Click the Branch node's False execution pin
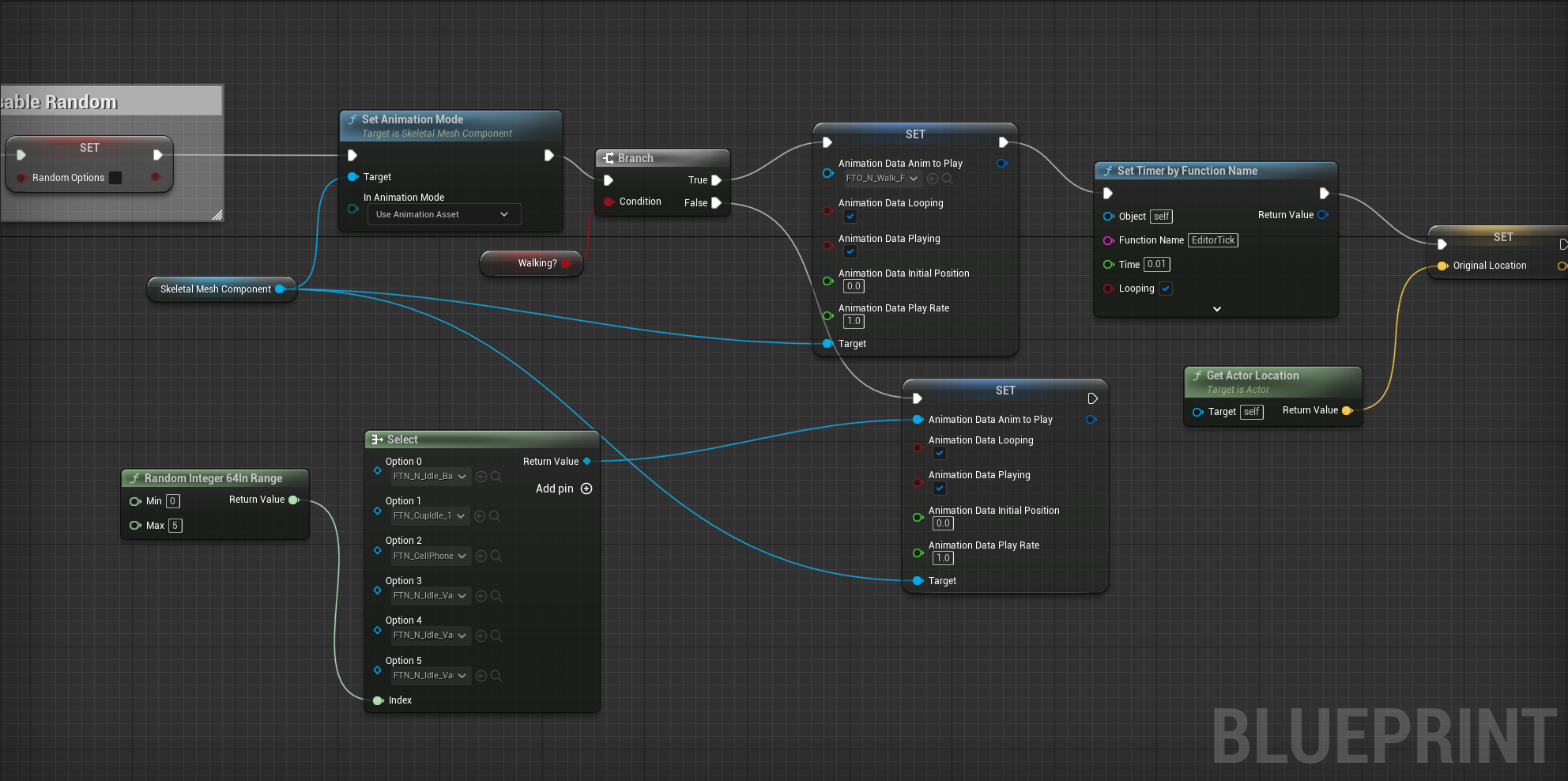This screenshot has width=1568, height=781. coord(716,203)
